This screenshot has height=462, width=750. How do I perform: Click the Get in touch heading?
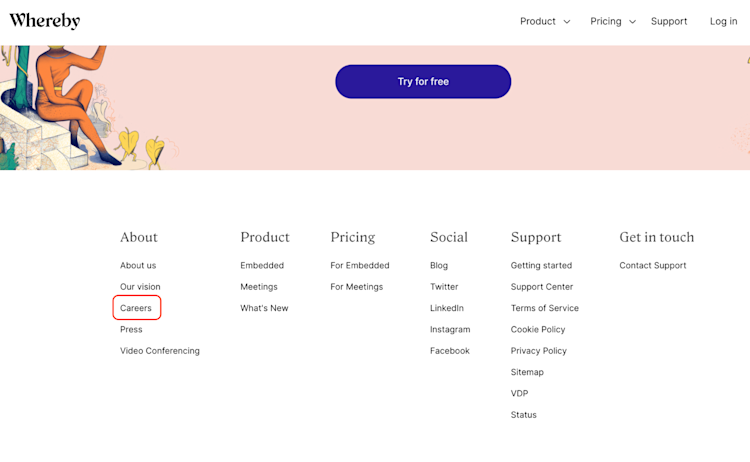(656, 237)
